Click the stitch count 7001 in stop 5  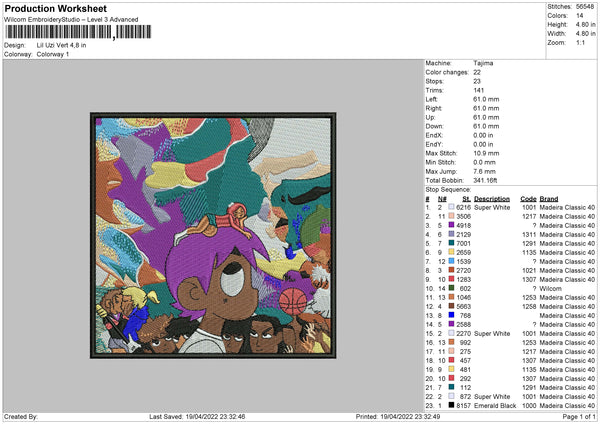click(463, 243)
